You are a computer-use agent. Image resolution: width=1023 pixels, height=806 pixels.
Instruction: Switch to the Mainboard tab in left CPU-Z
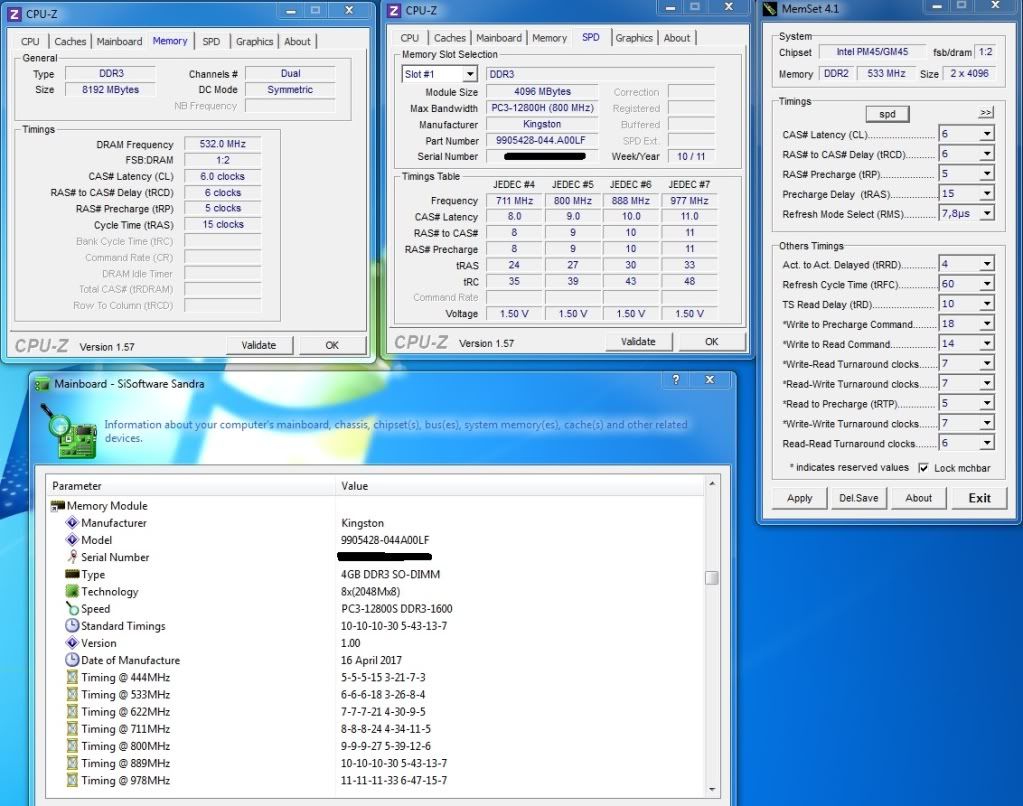pyautogui.click(x=119, y=41)
